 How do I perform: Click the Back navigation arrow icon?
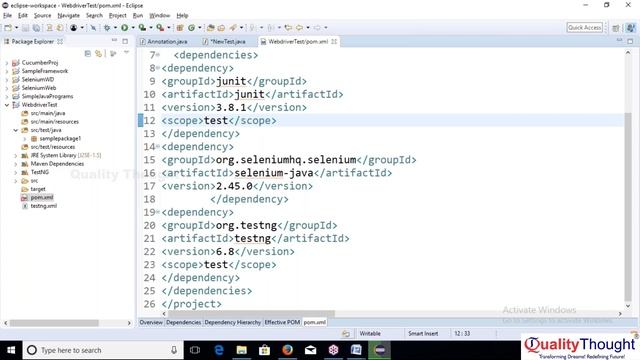coord(299,28)
